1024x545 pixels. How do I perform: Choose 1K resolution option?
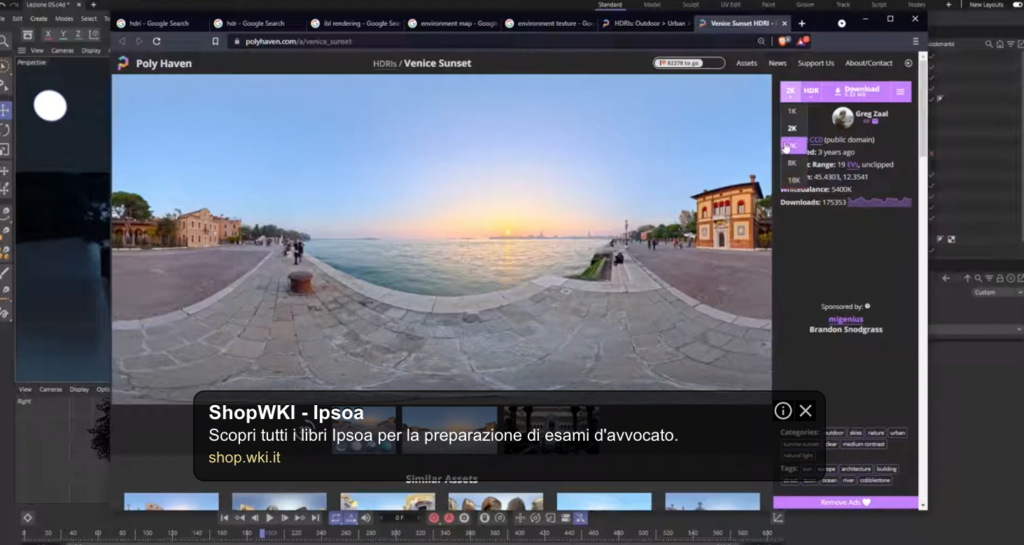tap(792, 111)
